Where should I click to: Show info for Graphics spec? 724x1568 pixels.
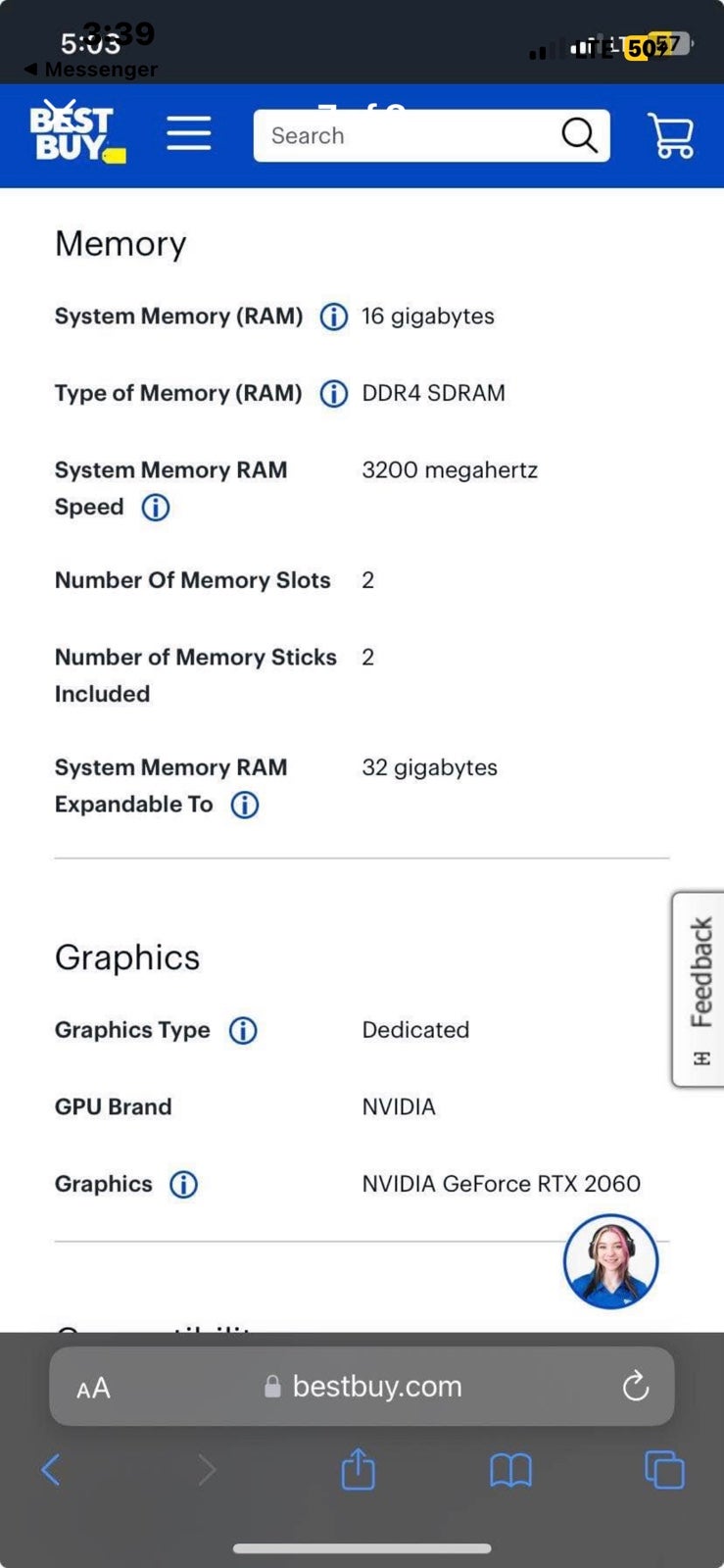point(183,1185)
